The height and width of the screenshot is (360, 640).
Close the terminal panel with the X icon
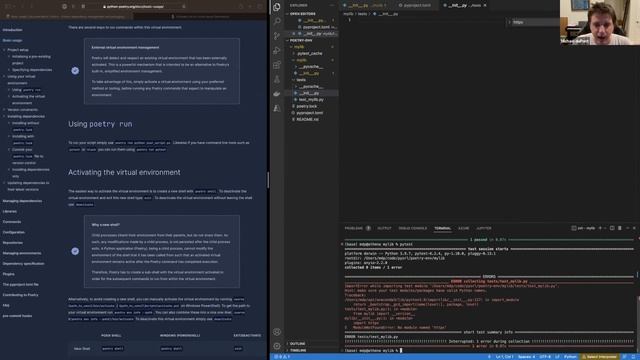tap(634, 228)
